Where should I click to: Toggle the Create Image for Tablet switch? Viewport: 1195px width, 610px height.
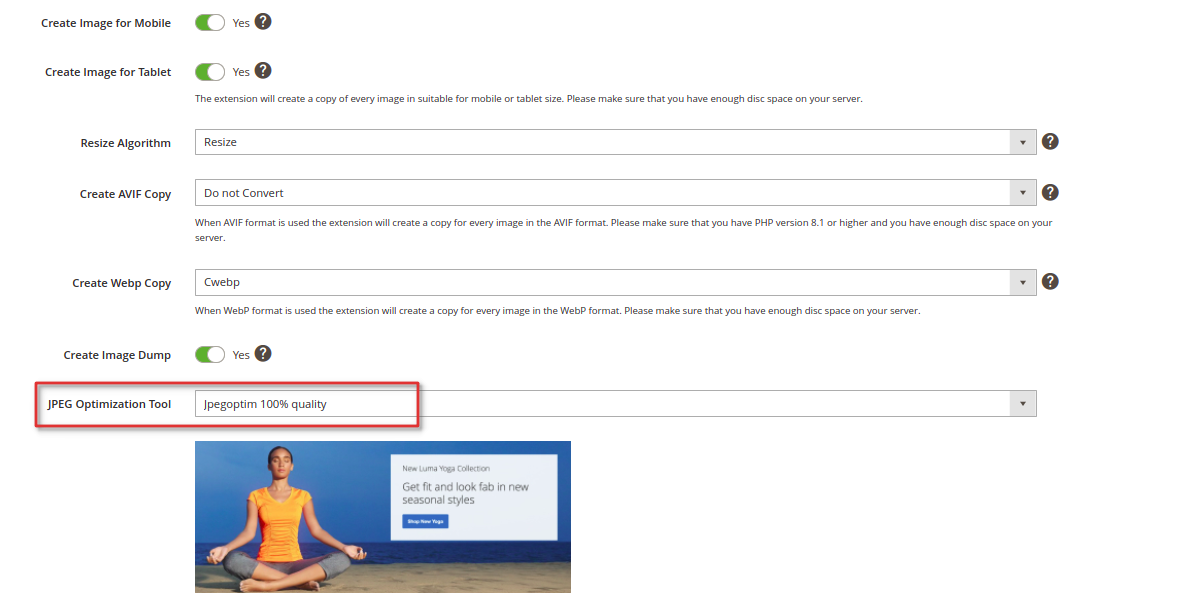tap(210, 72)
